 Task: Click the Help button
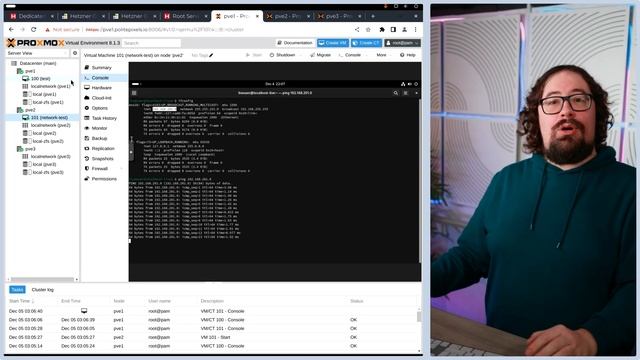tap(408, 55)
